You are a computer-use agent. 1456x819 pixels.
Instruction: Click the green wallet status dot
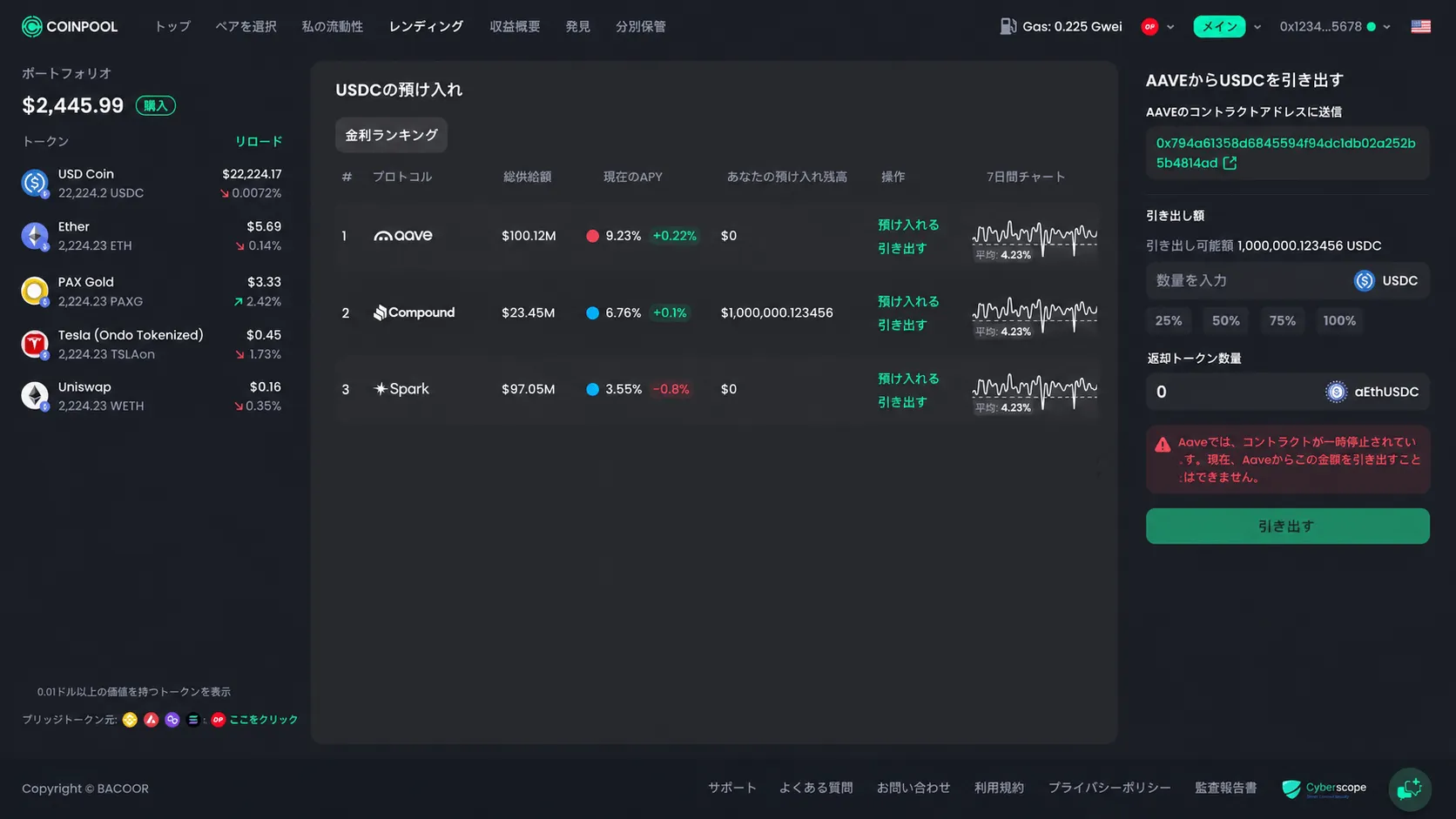pyautogui.click(x=1371, y=27)
